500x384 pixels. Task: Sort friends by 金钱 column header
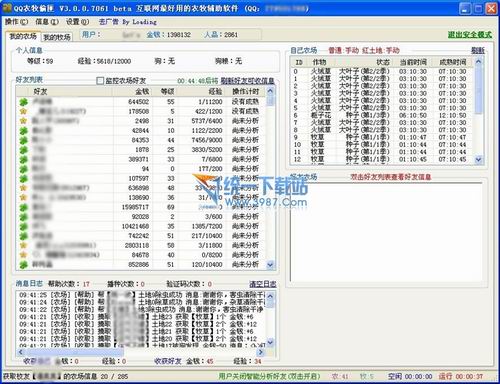(142, 91)
